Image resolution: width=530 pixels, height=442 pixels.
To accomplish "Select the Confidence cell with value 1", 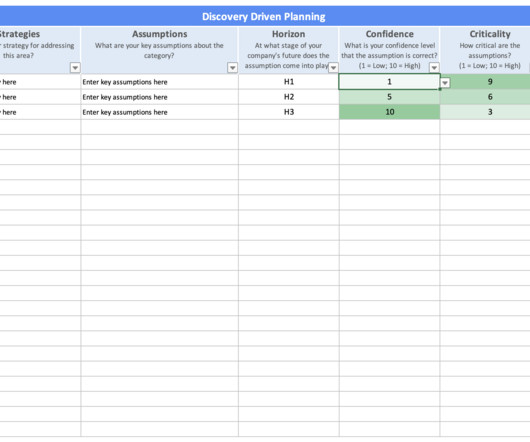I will 389,82.
